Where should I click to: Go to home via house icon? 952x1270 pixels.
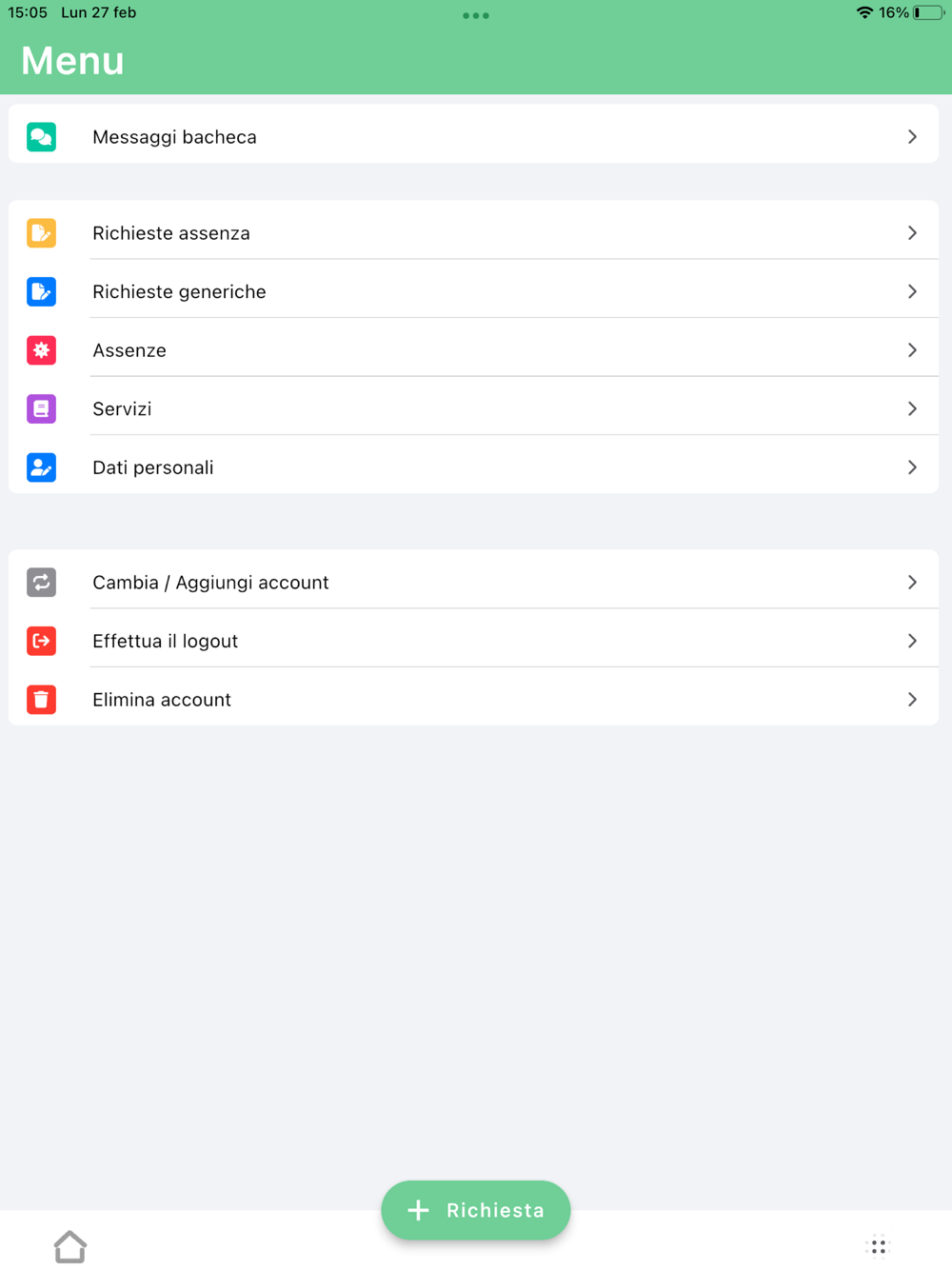pos(70,1246)
